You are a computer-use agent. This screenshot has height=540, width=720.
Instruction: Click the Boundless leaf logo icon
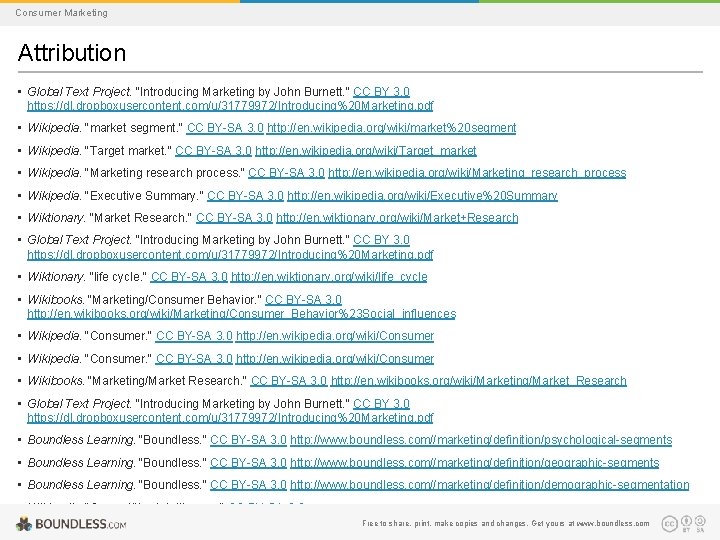[x=24, y=523]
